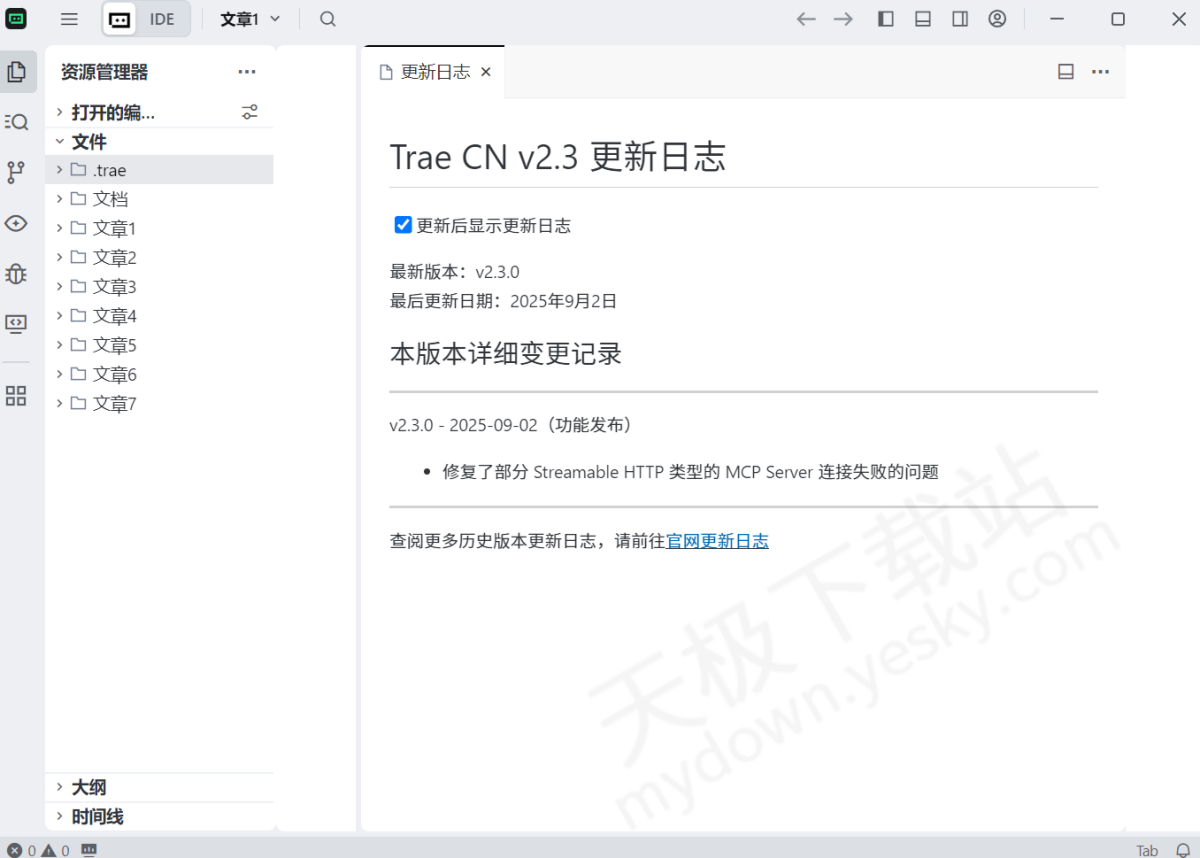This screenshot has width=1200, height=858.
Task: Click the notification bell in status bar
Action: pyautogui.click(x=1183, y=850)
